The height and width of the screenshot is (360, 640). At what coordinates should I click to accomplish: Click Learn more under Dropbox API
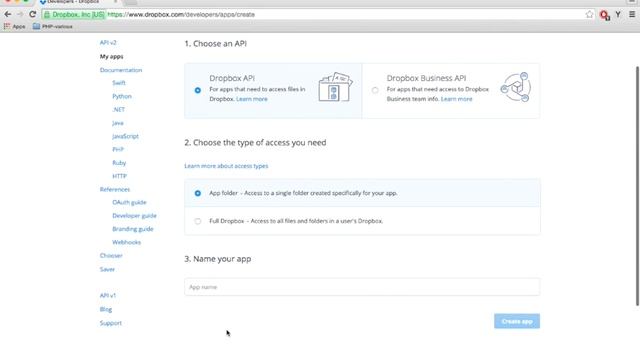pyautogui.click(x=252, y=99)
